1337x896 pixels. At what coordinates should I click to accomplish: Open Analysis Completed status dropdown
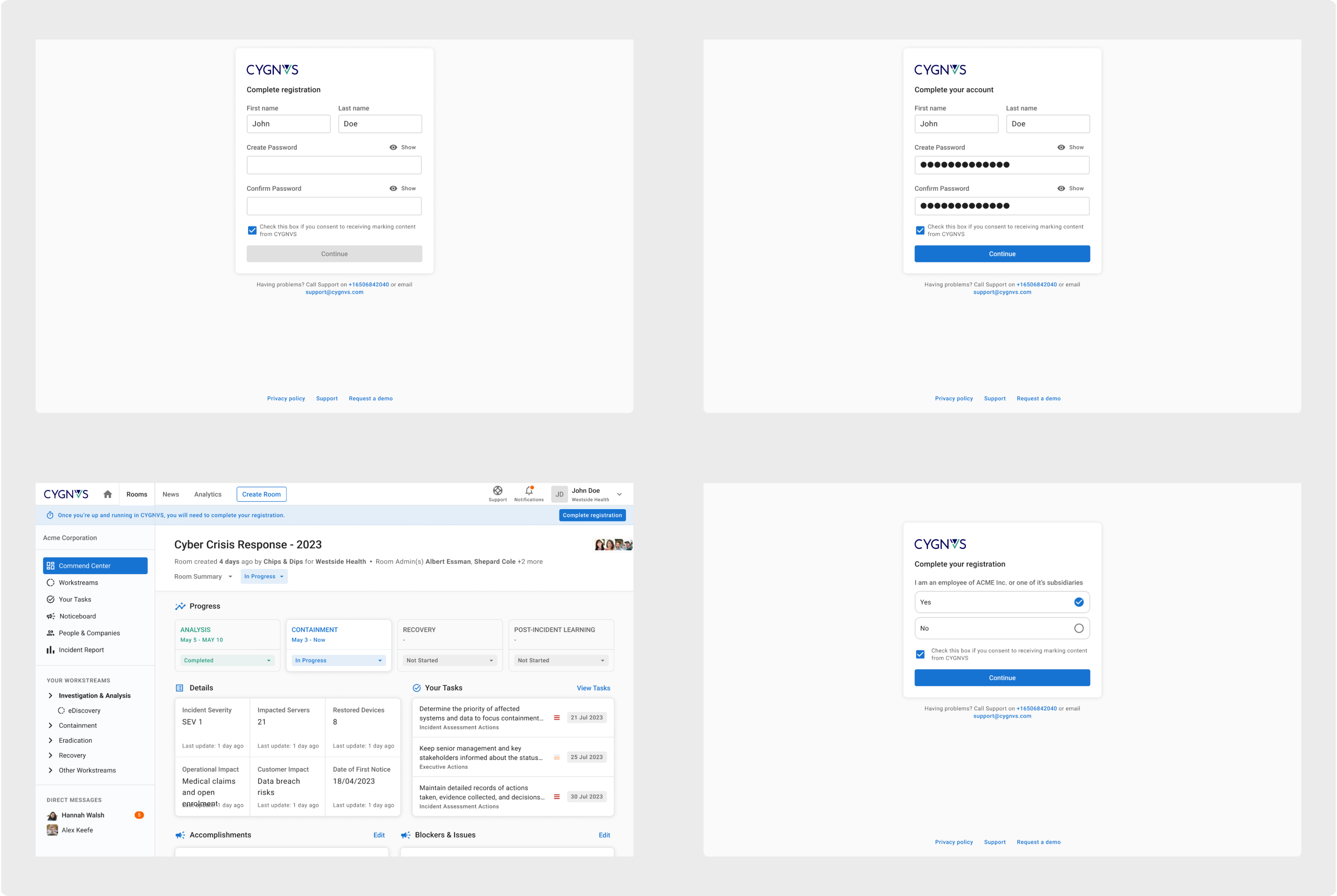coord(227,661)
